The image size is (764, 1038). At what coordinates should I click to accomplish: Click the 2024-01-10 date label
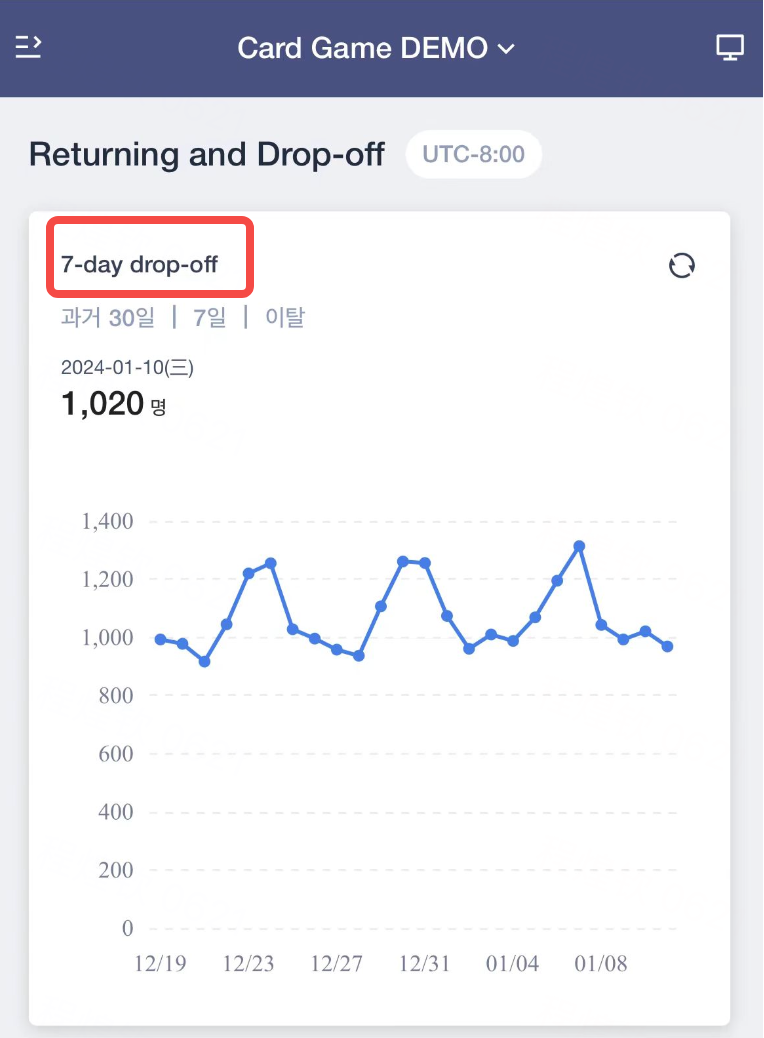pyautogui.click(x=127, y=367)
